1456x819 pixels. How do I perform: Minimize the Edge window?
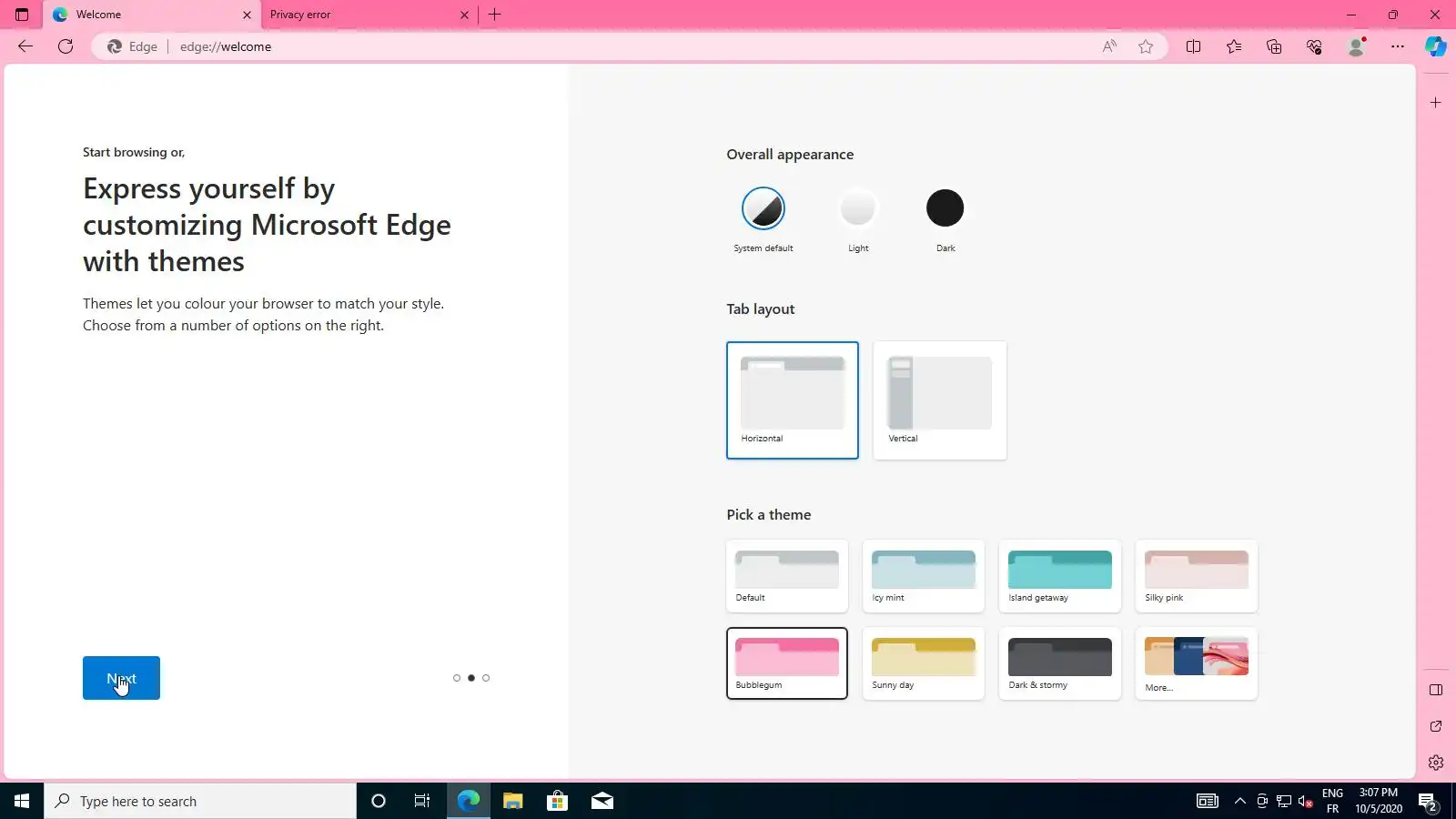coord(1350,15)
